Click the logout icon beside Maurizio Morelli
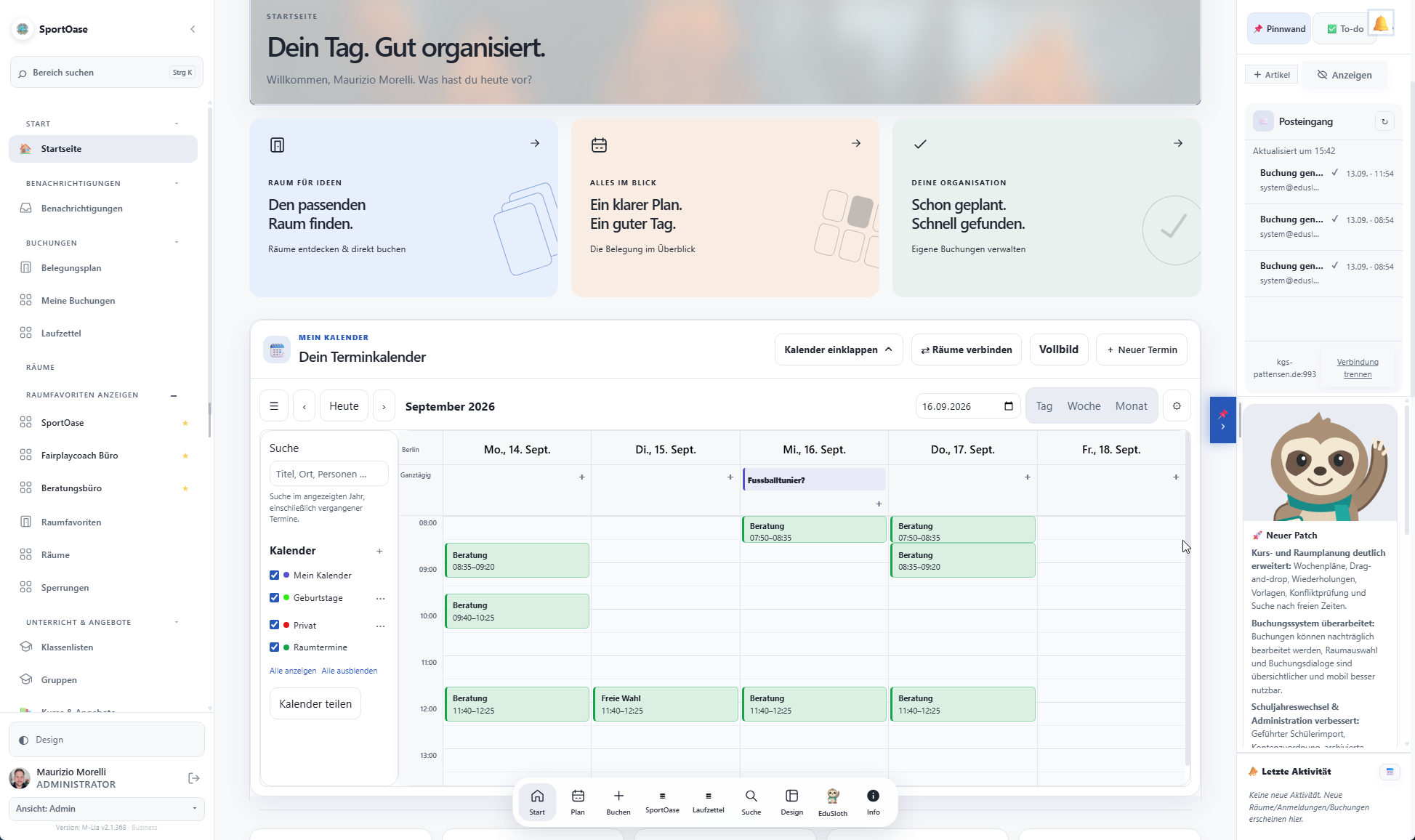 click(x=194, y=778)
